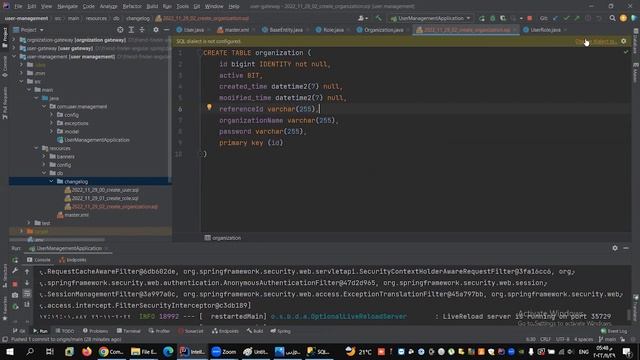Viewport: 640px width, 360px height.
Task: Click the Project panel horizontal scrollbar
Action: pos(59,240)
